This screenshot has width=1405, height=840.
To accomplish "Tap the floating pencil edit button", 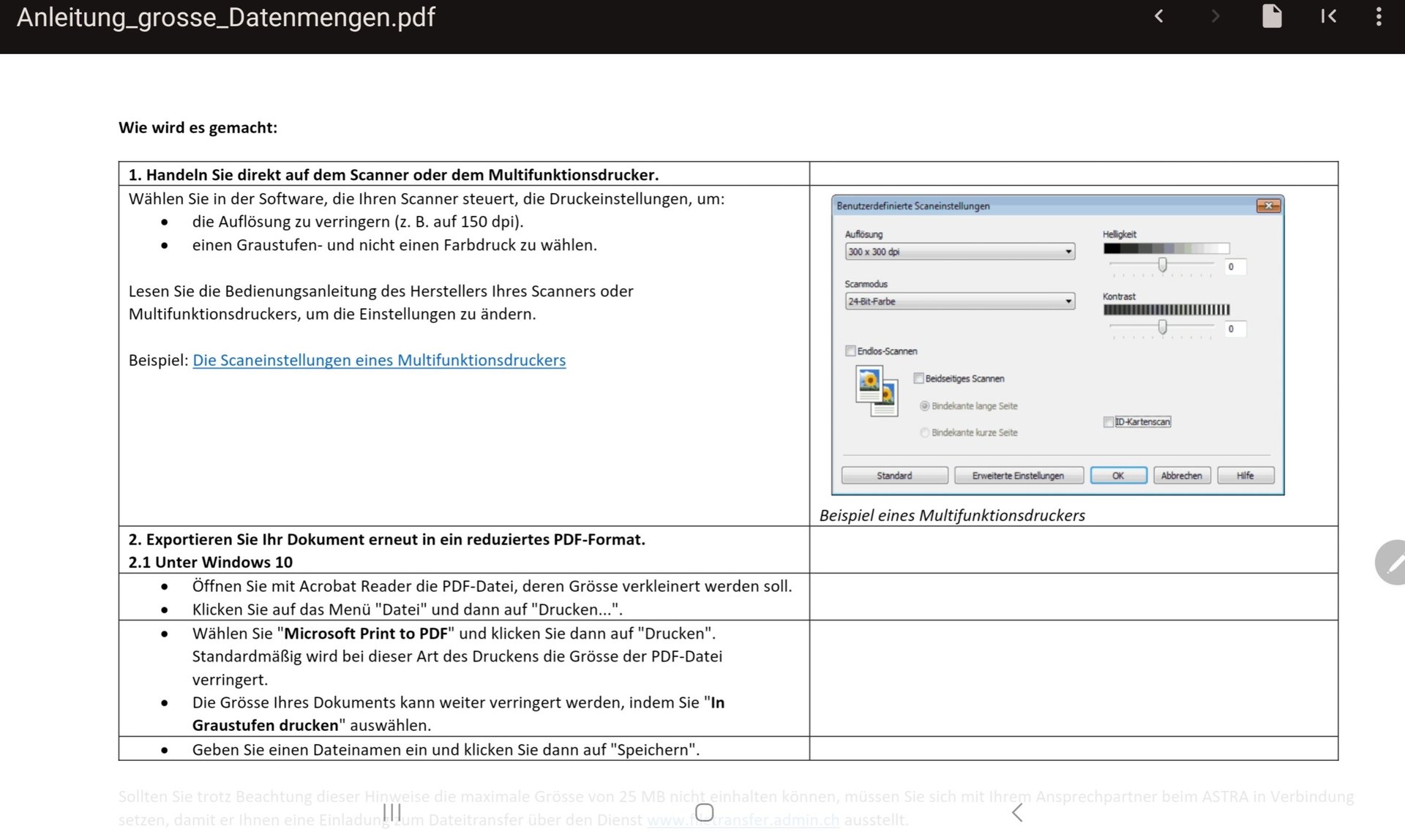I will tap(1391, 562).
